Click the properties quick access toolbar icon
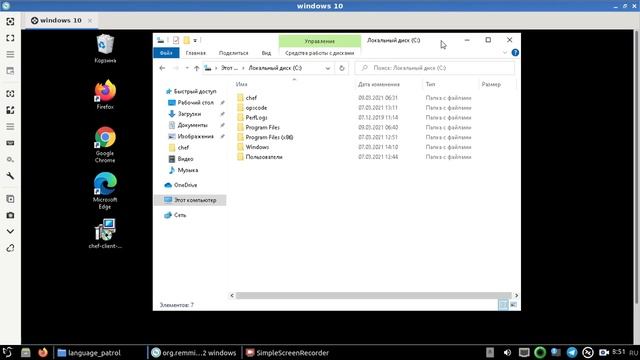This screenshot has width=640, height=360. tap(176, 40)
